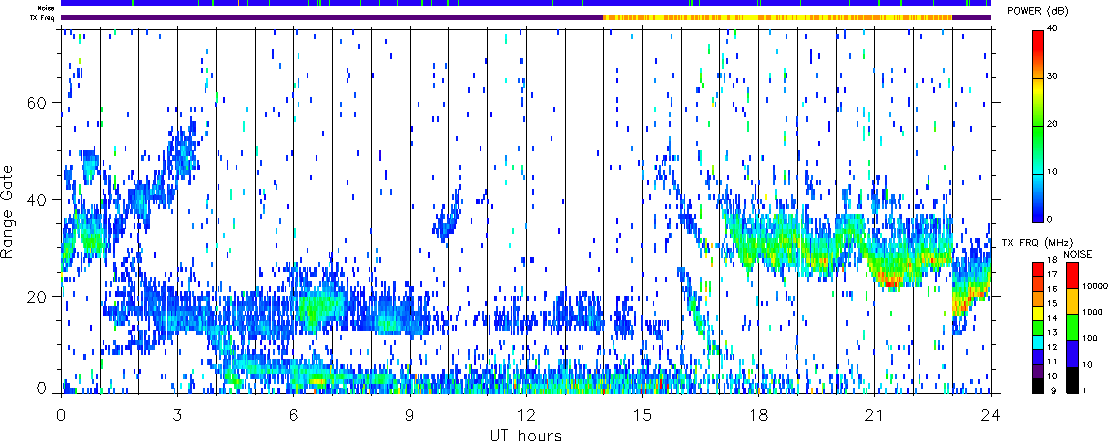1108x441 pixels.
Task: Click the 20 value on POWER scale
Action: coord(1054,124)
